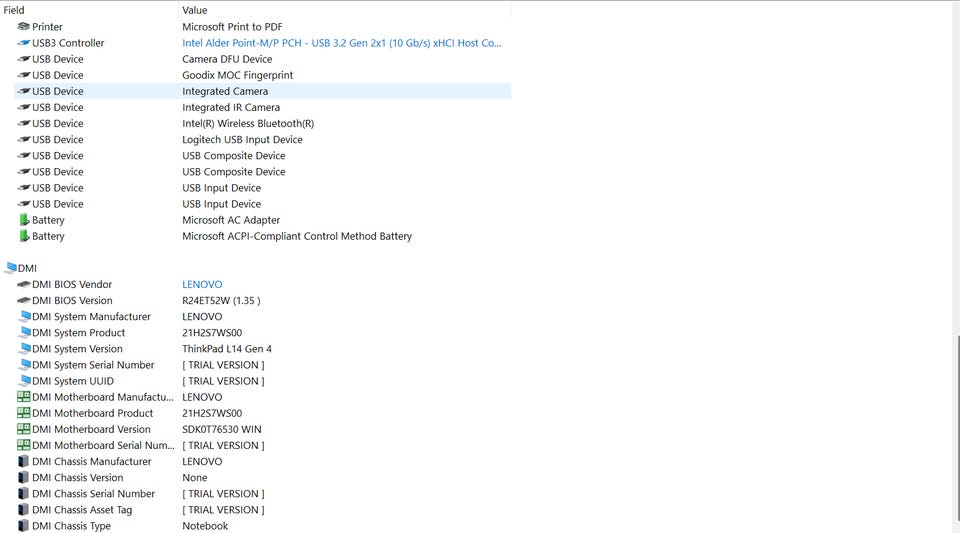Click the printer icon in the Printer row

23,26
